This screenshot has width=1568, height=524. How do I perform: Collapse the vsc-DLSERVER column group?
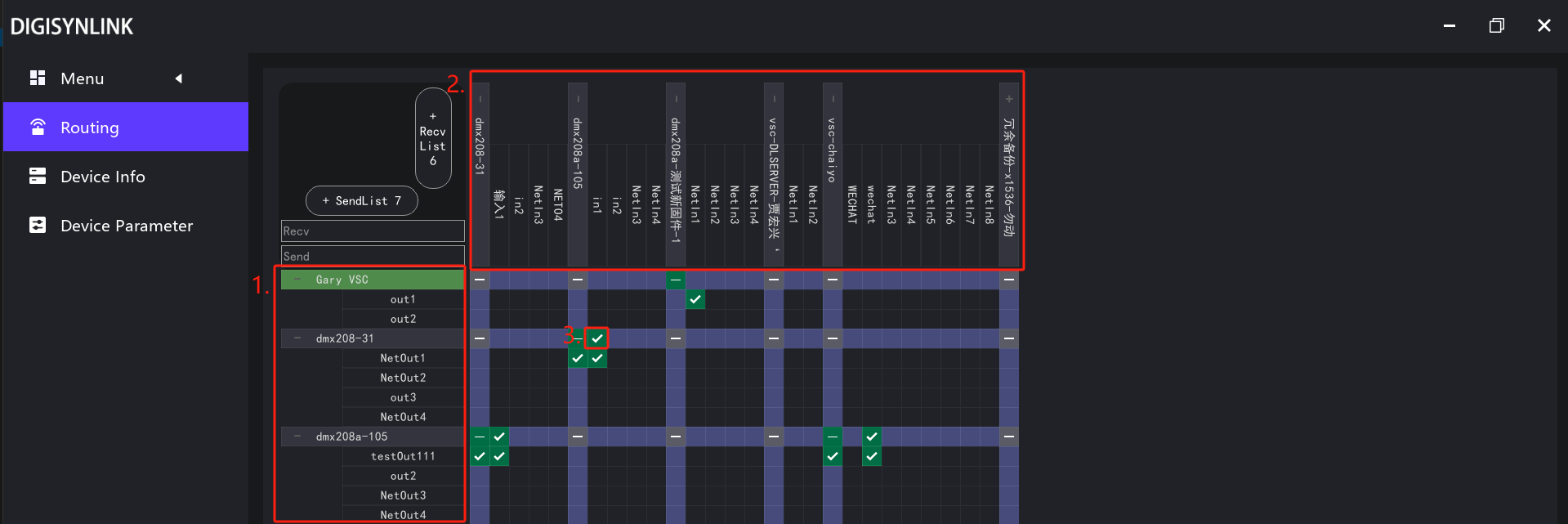coord(774,99)
